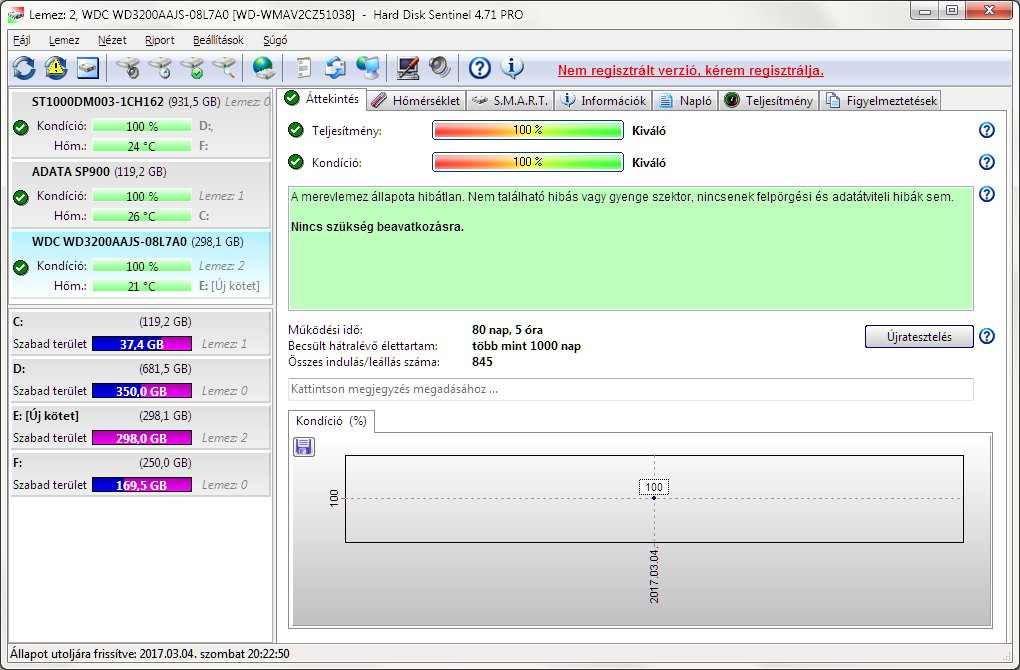Viewport: 1020px width, 670px height.
Task: Click the floppy disk save graph icon
Action: tap(304, 446)
